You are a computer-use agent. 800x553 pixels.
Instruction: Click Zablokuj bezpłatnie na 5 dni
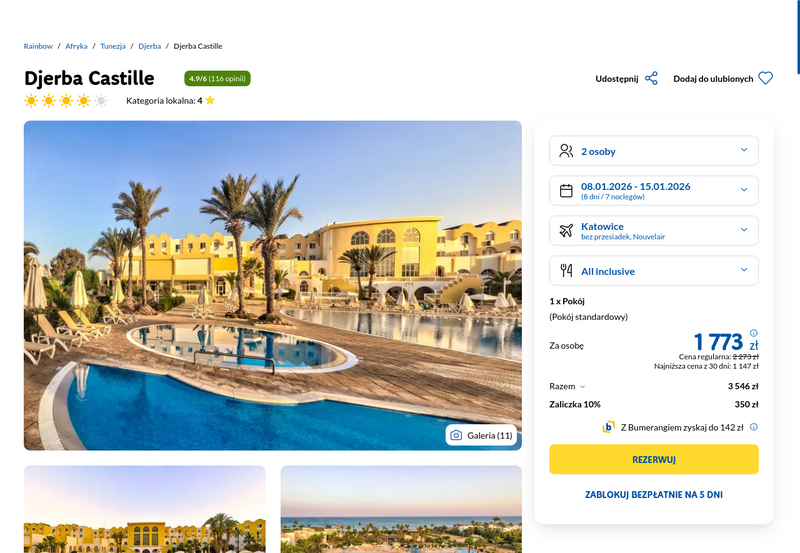tap(654, 494)
